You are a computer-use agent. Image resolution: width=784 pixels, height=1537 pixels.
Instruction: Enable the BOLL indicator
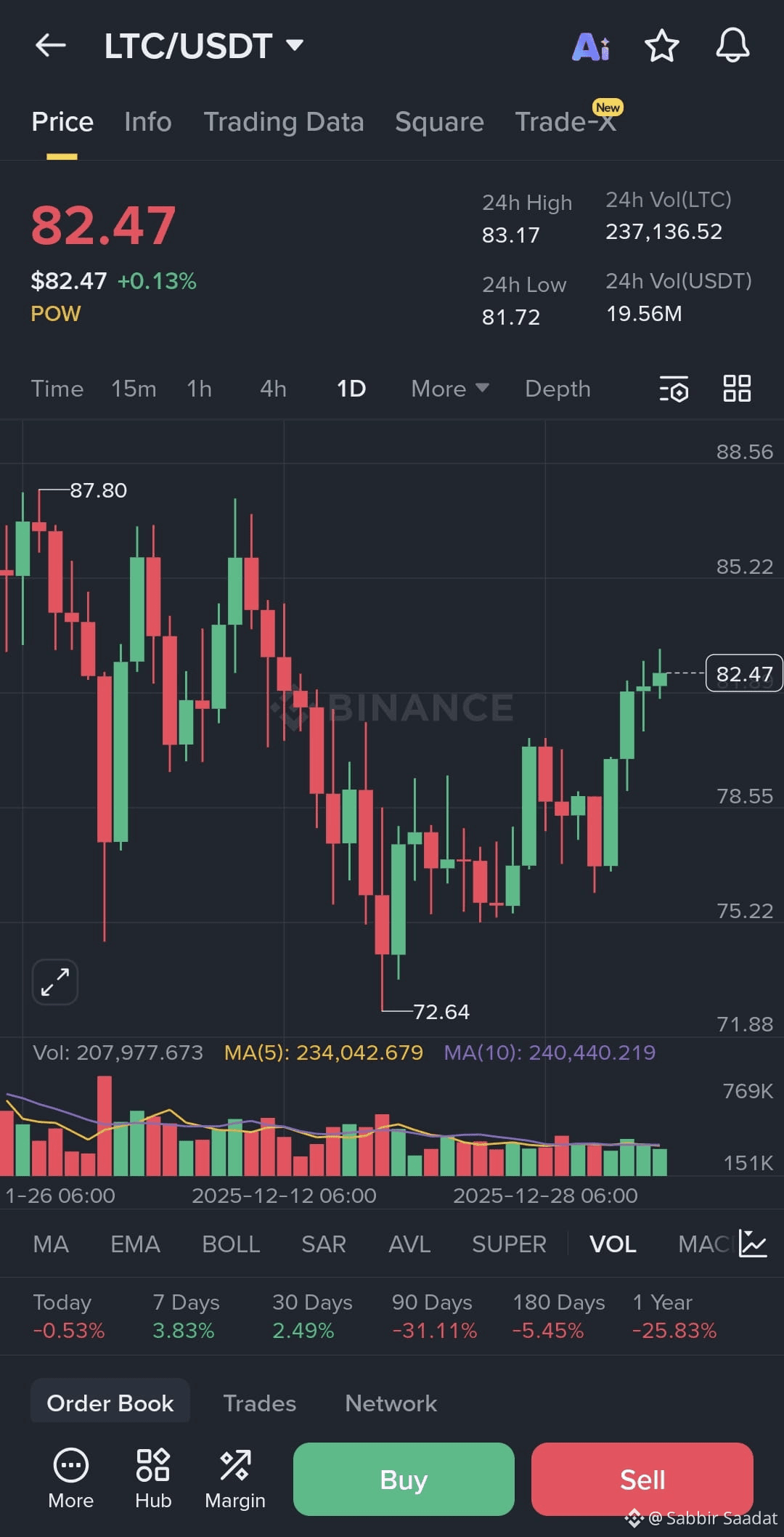[231, 1244]
